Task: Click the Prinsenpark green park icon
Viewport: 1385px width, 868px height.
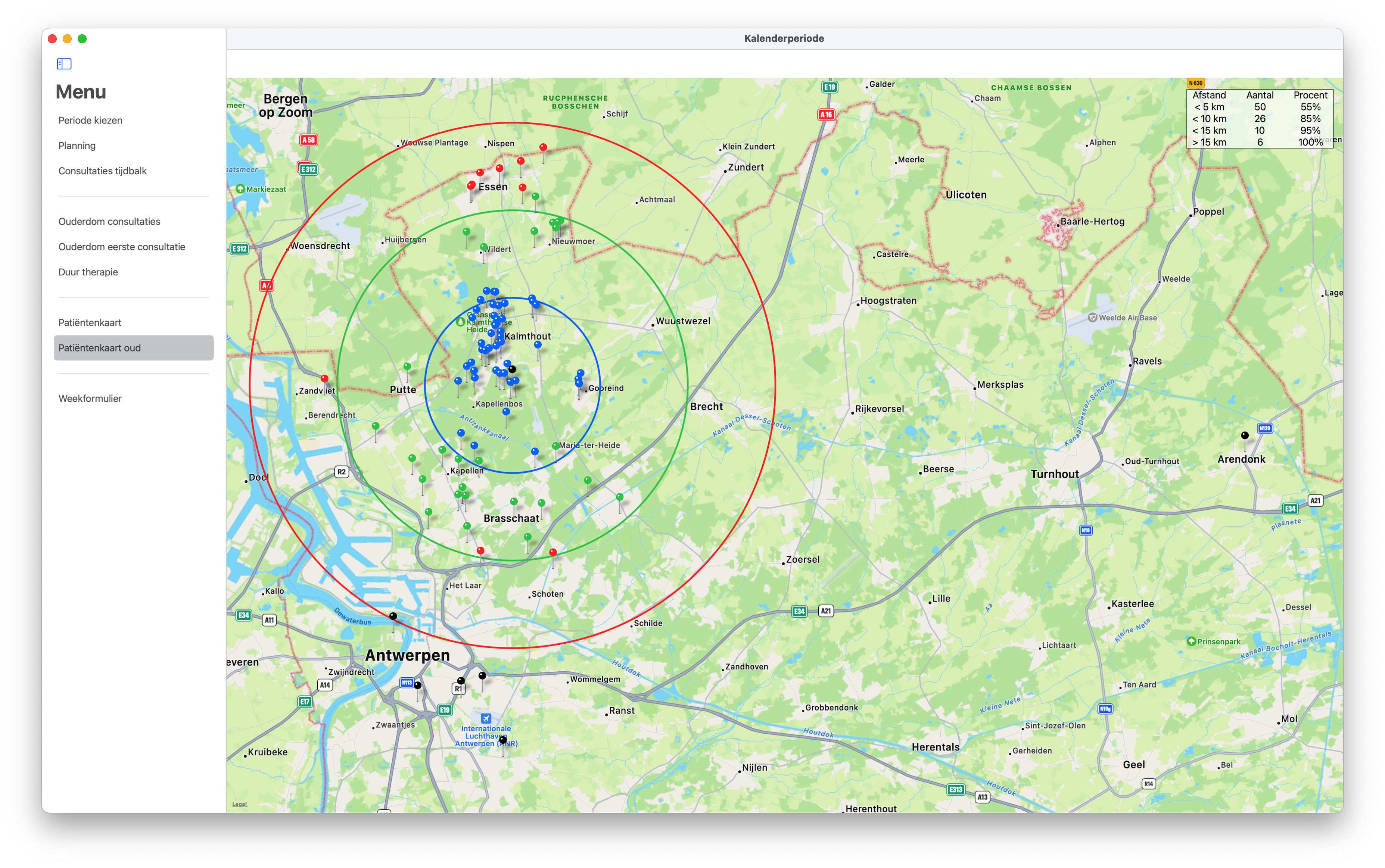Action: click(1191, 641)
